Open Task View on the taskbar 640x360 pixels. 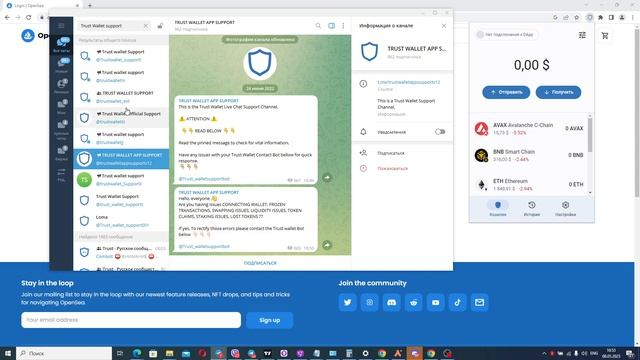tap(120, 353)
